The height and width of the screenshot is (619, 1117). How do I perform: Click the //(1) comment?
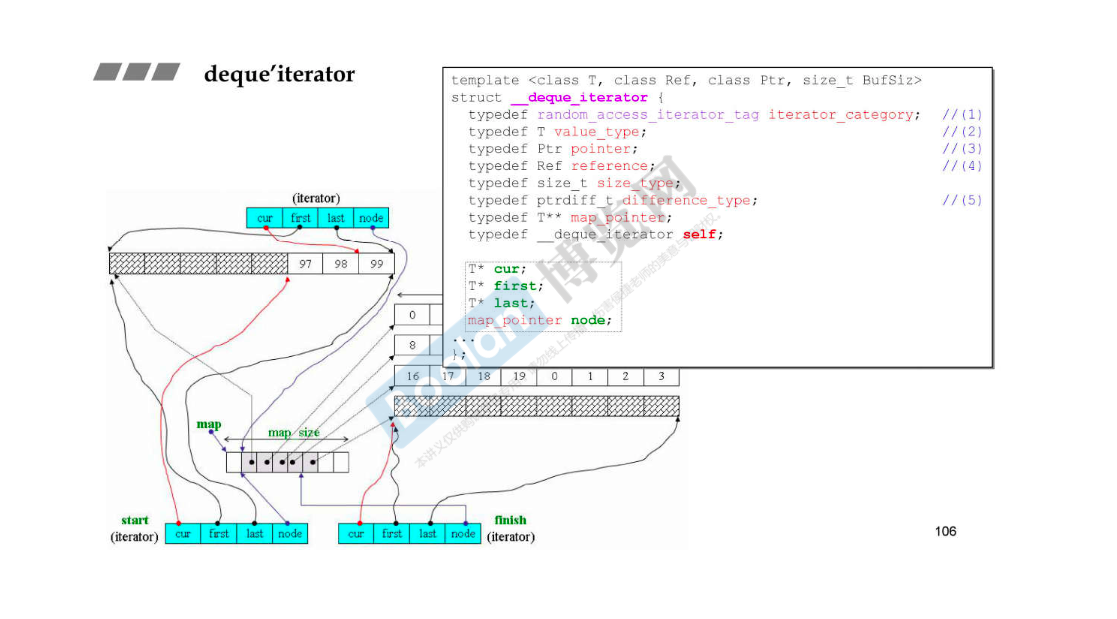[962, 115]
